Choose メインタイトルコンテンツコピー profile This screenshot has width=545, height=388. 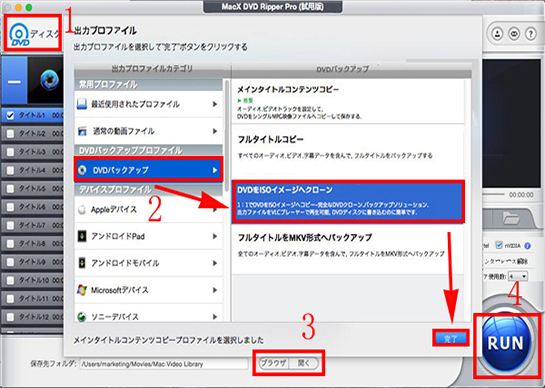coord(348,102)
